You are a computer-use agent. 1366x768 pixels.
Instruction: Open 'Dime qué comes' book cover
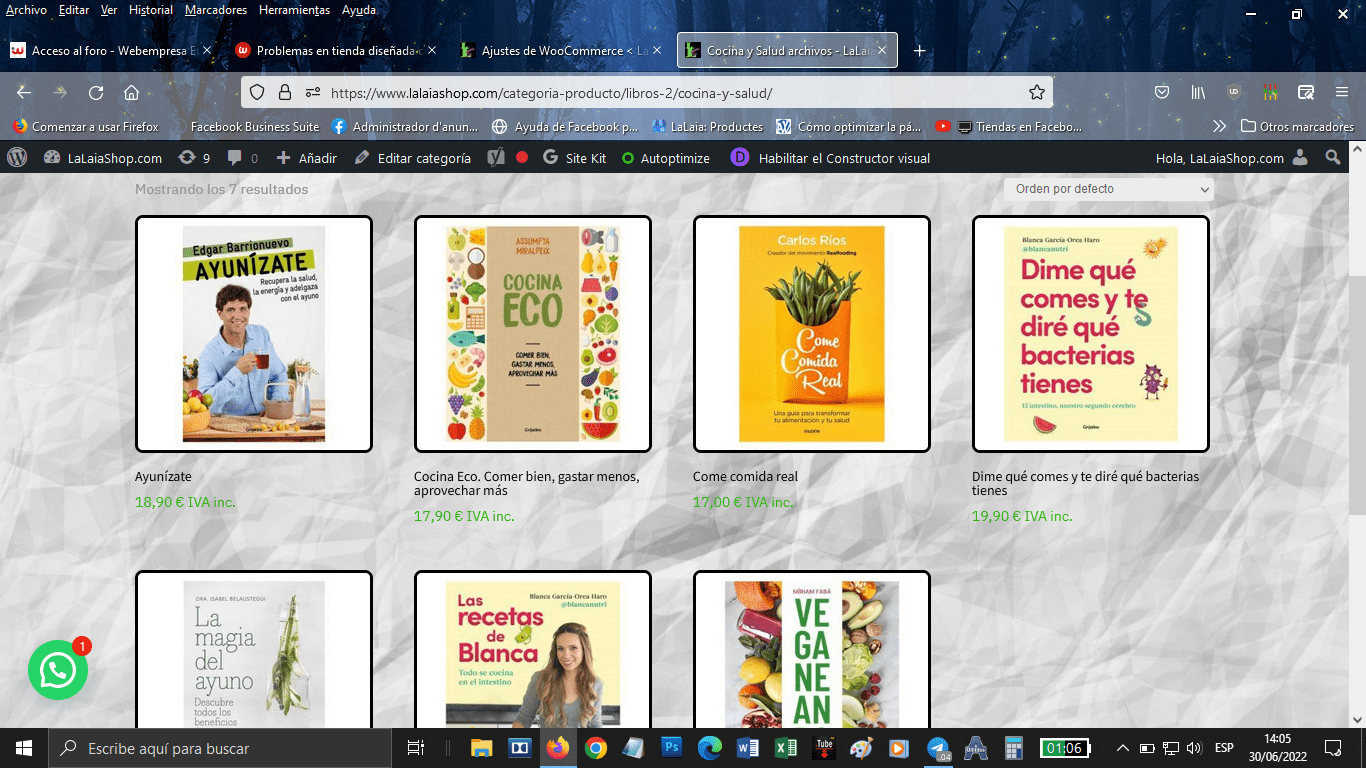point(1091,334)
